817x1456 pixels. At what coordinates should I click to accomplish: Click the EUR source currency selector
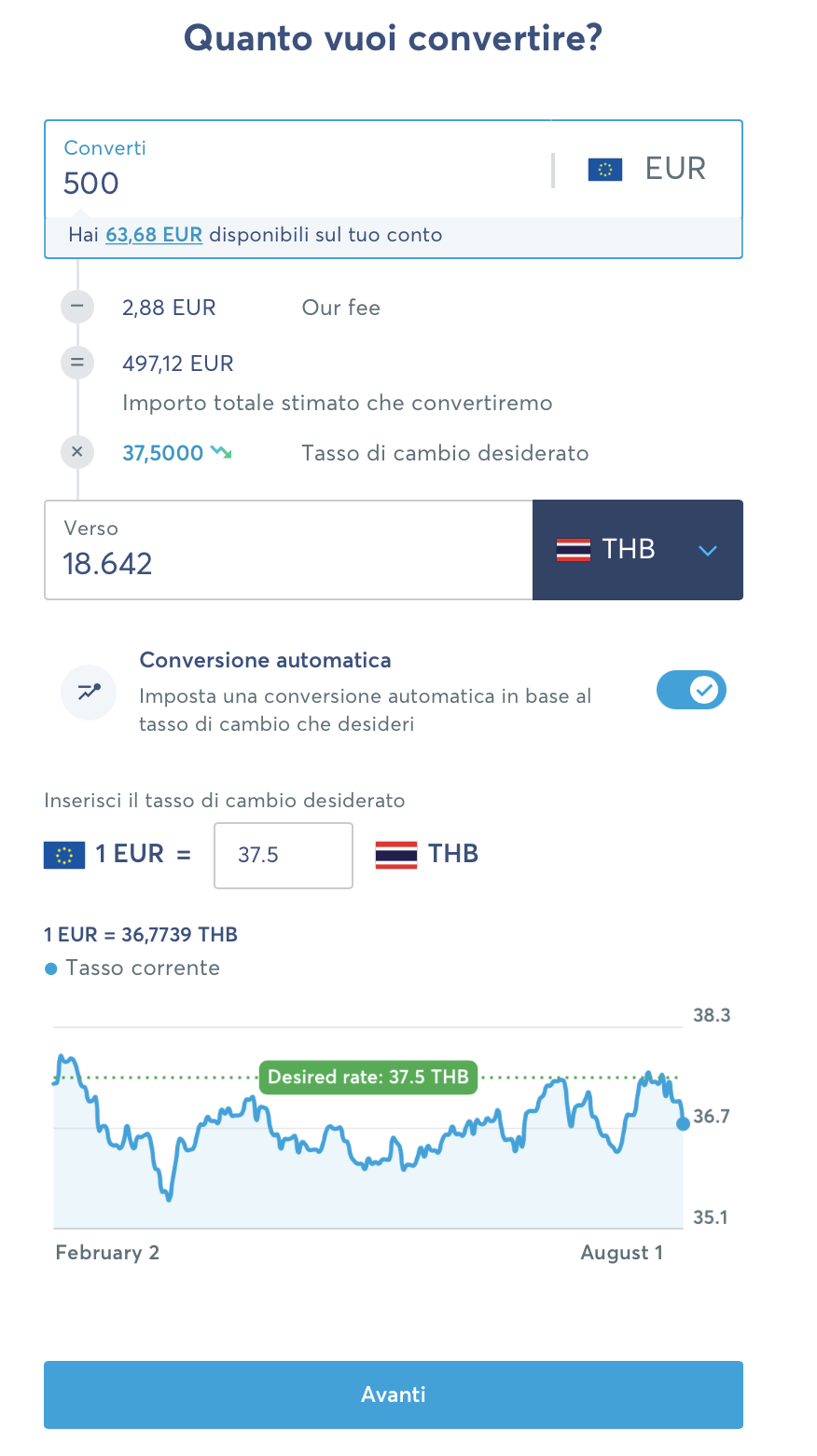coord(649,170)
